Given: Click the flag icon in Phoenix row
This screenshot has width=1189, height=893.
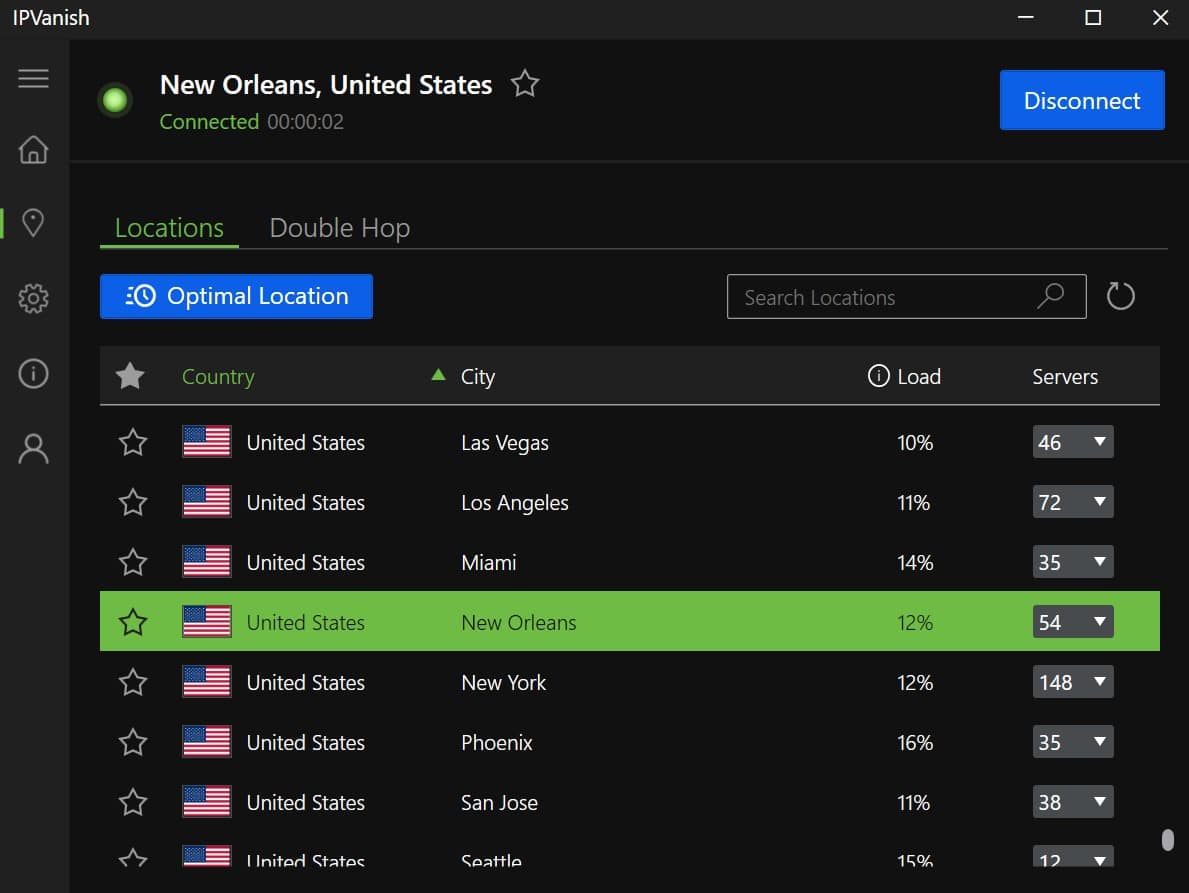Looking at the screenshot, I should pos(207,741).
